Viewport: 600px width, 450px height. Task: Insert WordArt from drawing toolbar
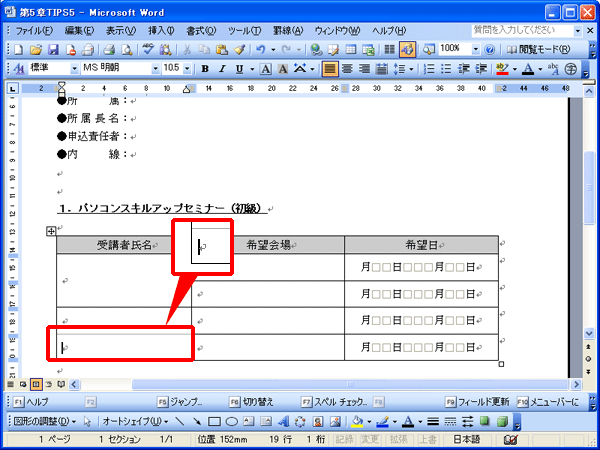point(284,422)
